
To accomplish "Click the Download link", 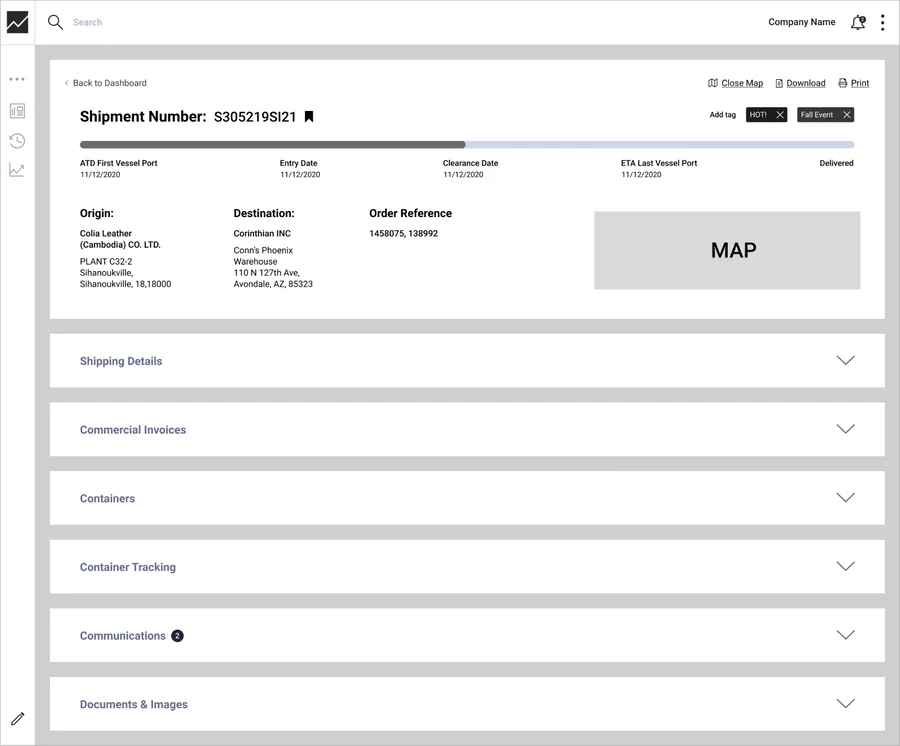I will (x=806, y=83).
